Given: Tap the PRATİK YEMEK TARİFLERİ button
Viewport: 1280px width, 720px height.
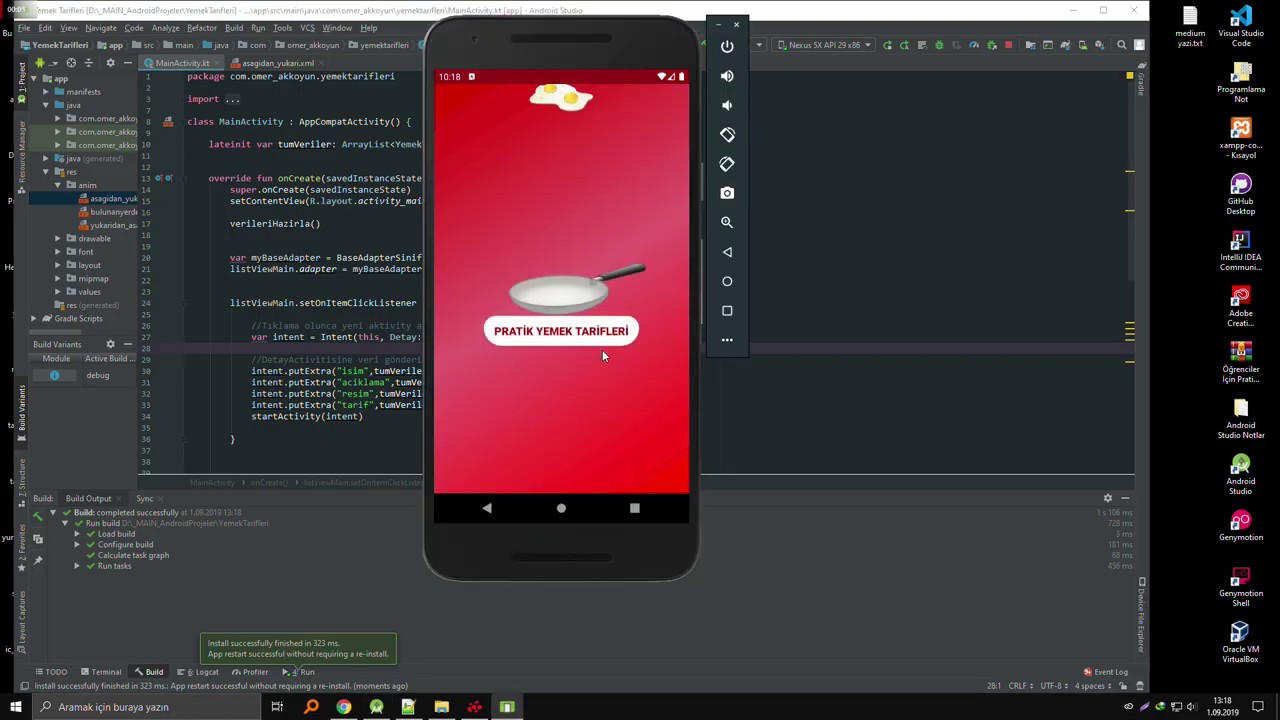Looking at the screenshot, I should [x=561, y=331].
